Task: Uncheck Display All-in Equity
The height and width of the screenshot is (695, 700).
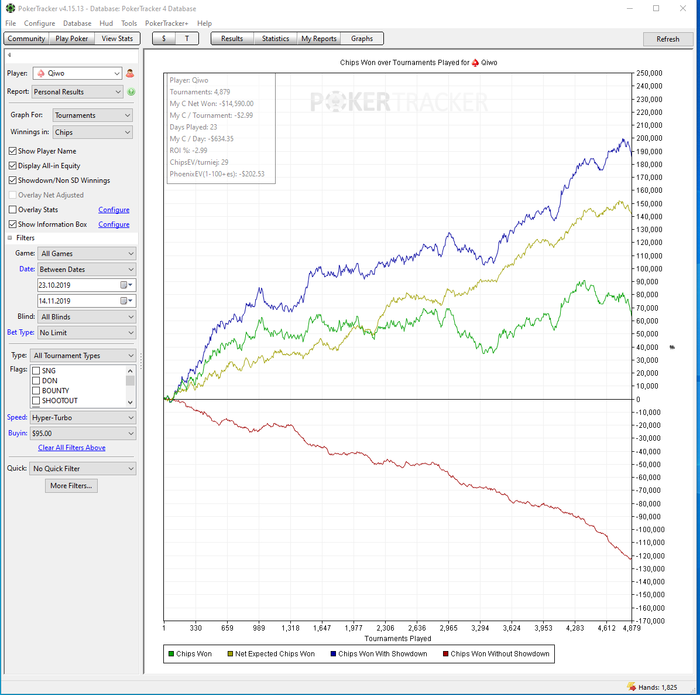Action: click(12, 166)
